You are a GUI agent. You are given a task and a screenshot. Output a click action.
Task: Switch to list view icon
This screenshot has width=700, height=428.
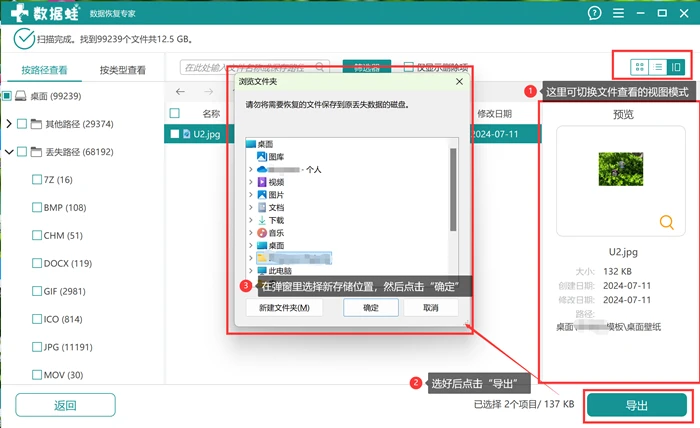pos(658,67)
